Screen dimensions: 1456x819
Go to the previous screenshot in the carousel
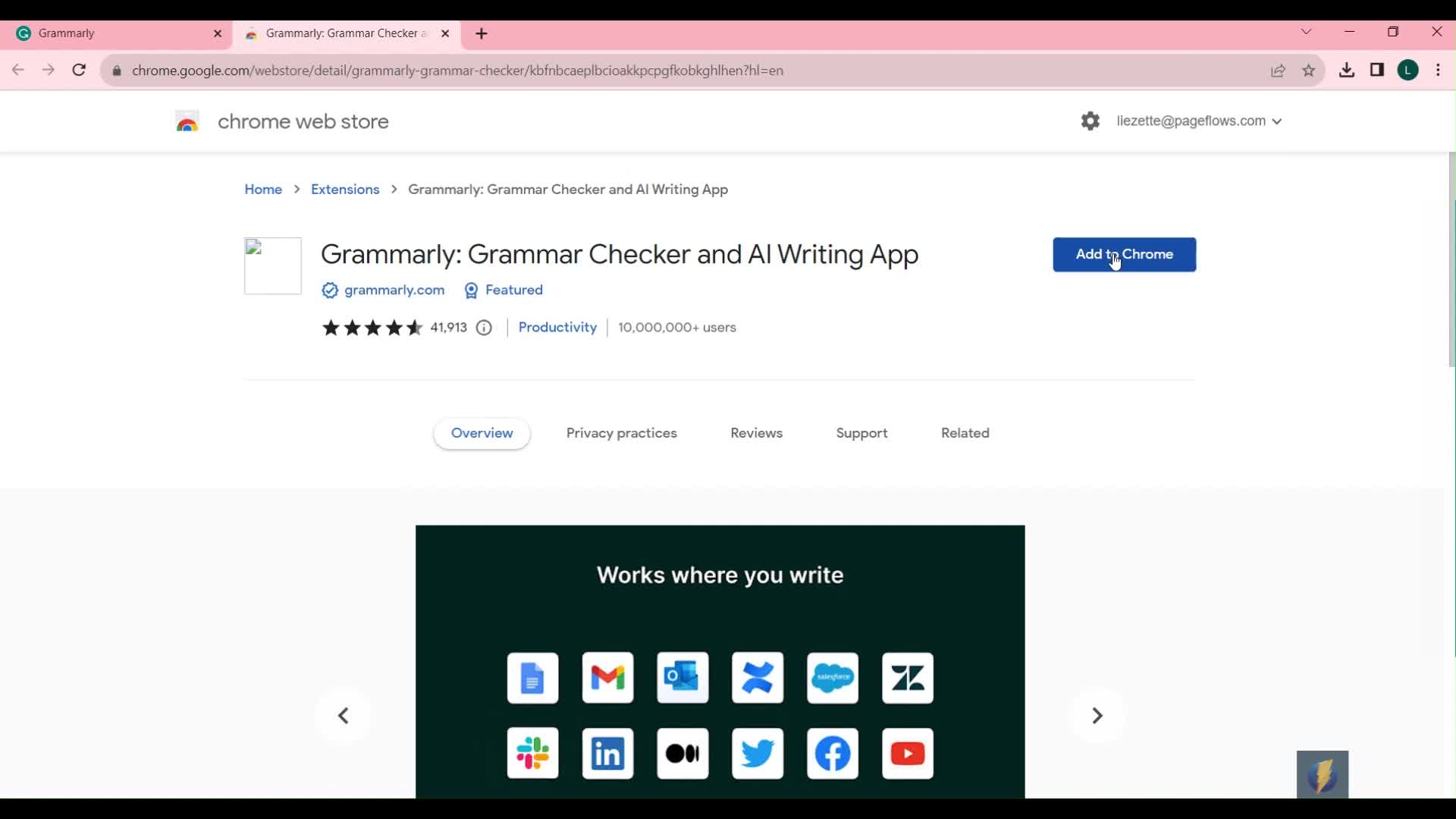(x=344, y=716)
